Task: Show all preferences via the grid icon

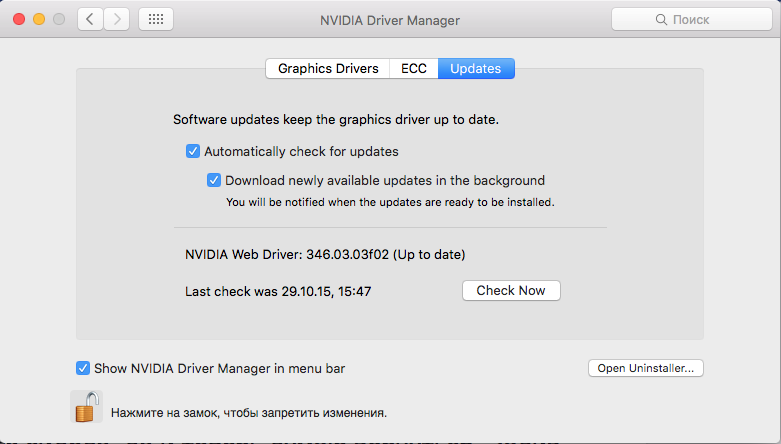Action: 156,19
